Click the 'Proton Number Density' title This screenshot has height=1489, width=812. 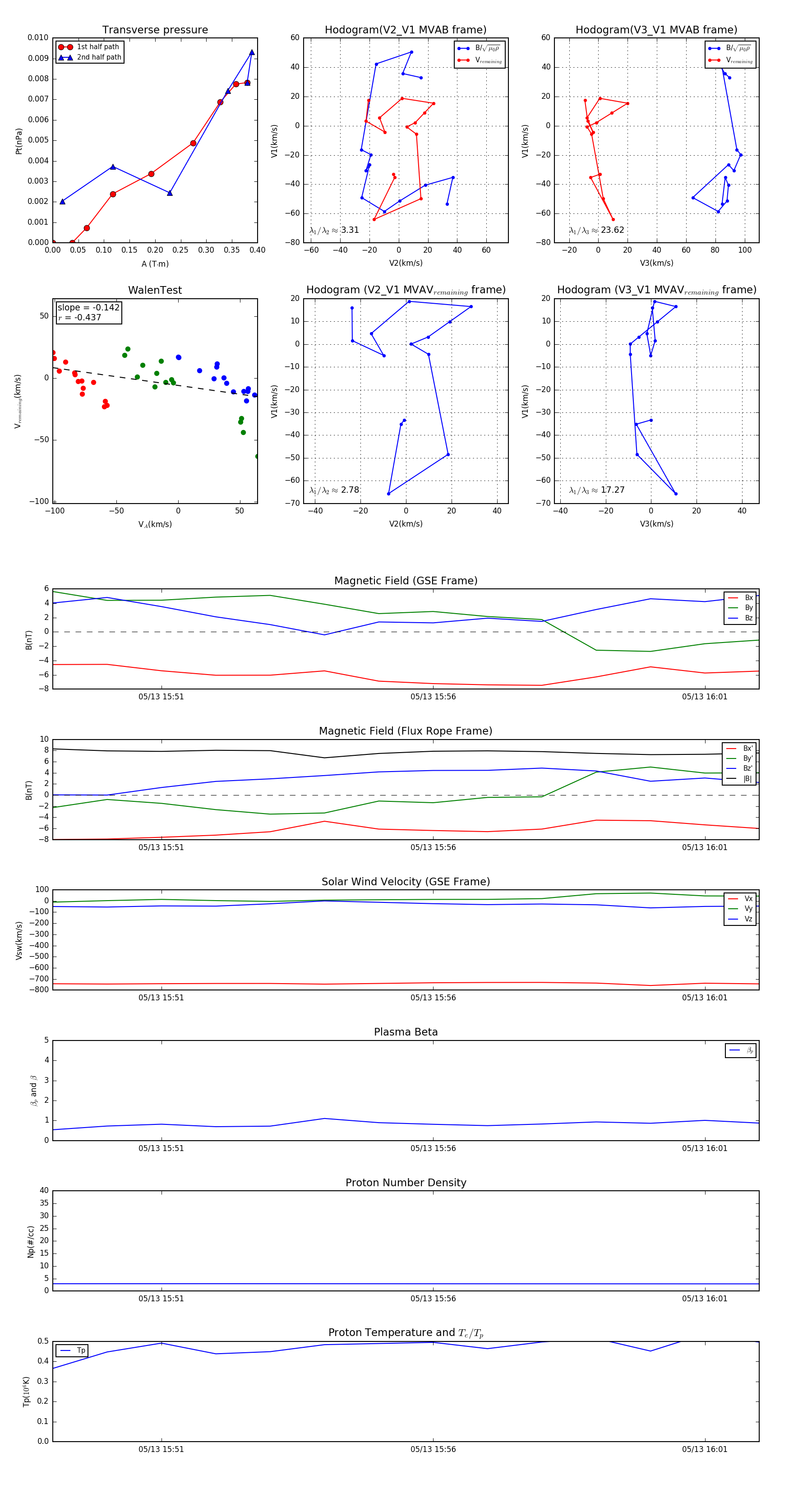406,1182
